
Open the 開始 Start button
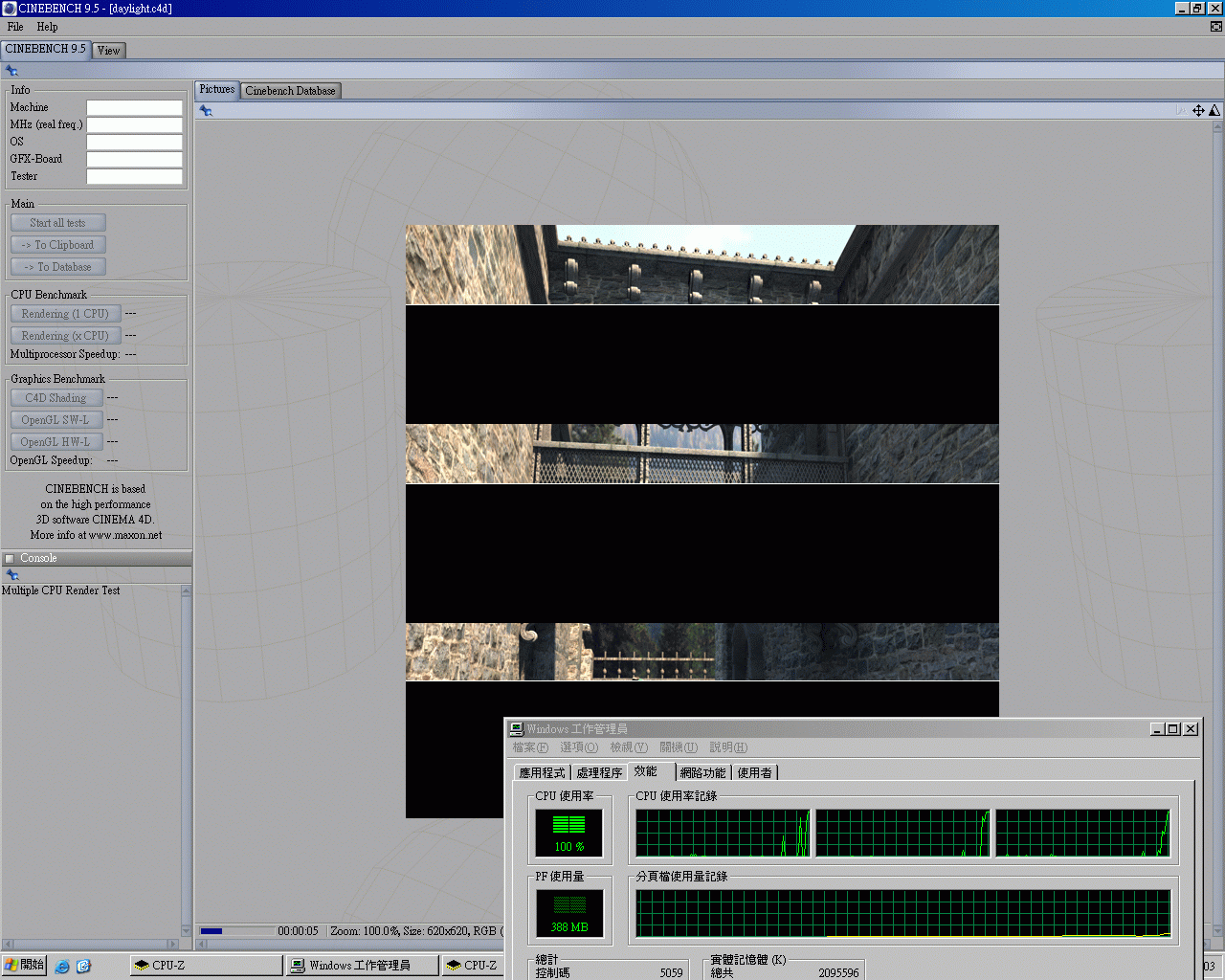pos(24,966)
